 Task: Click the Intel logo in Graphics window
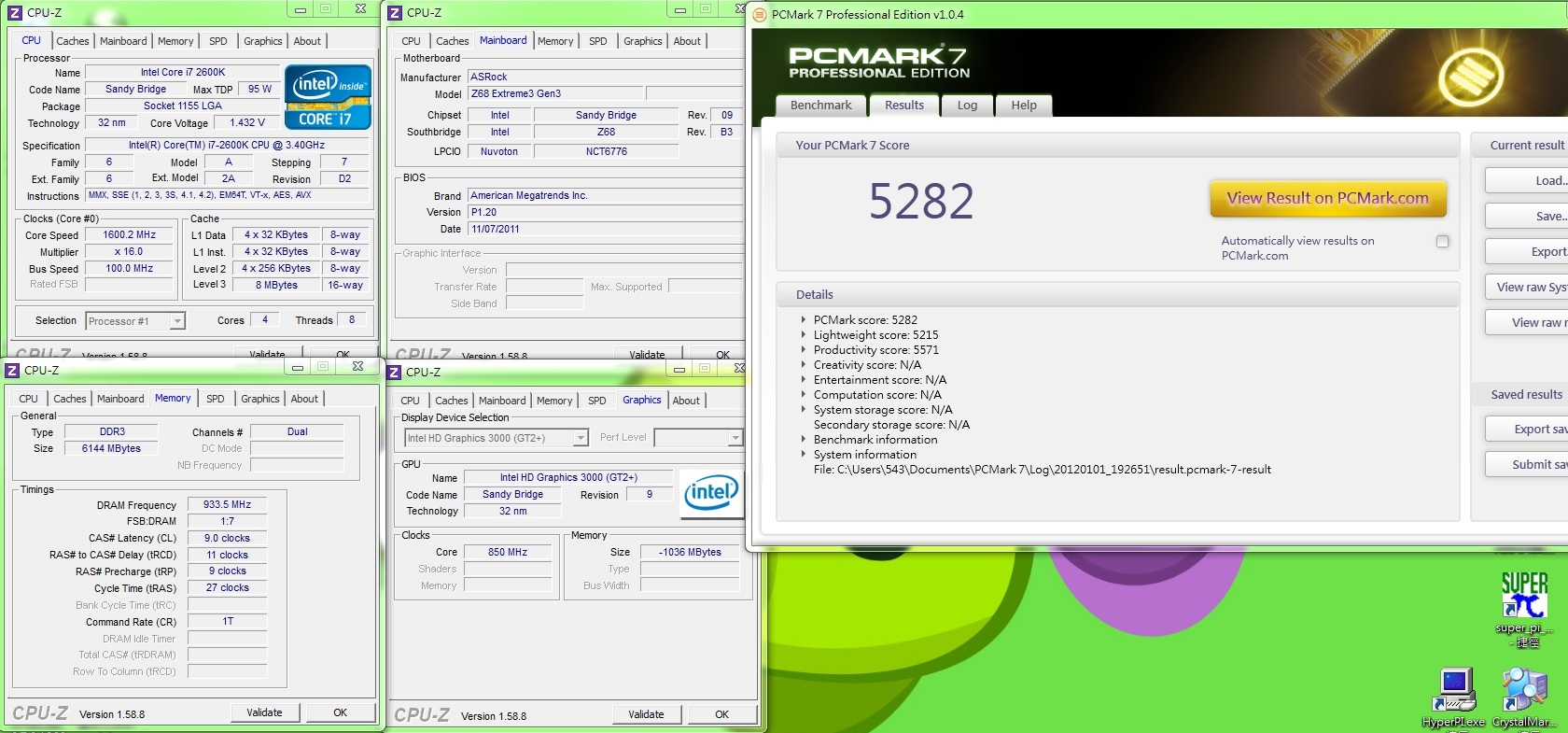pos(711,494)
